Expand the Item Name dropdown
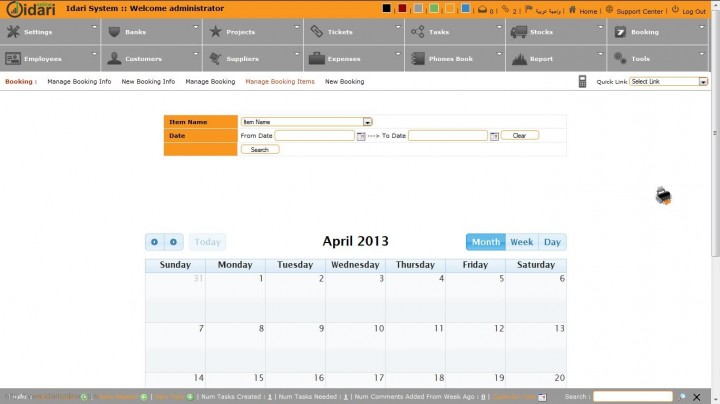720x404 pixels. coord(367,122)
